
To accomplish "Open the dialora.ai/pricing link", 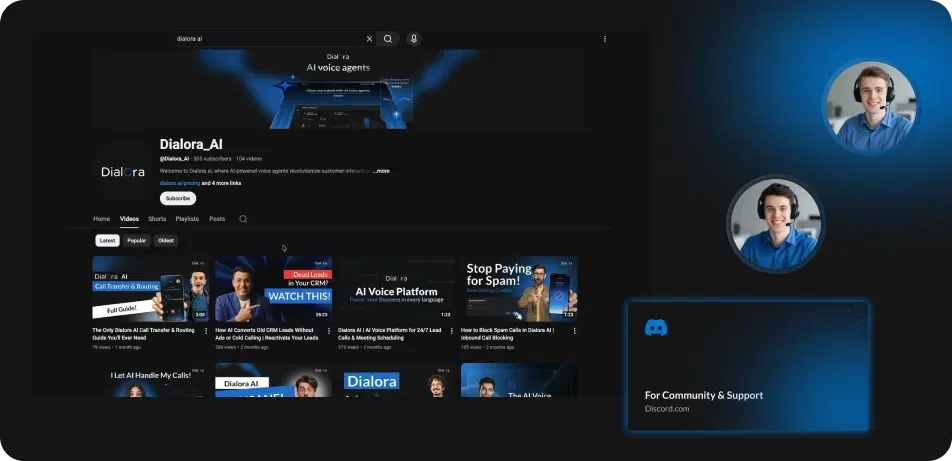I will pyautogui.click(x=180, y=183).
